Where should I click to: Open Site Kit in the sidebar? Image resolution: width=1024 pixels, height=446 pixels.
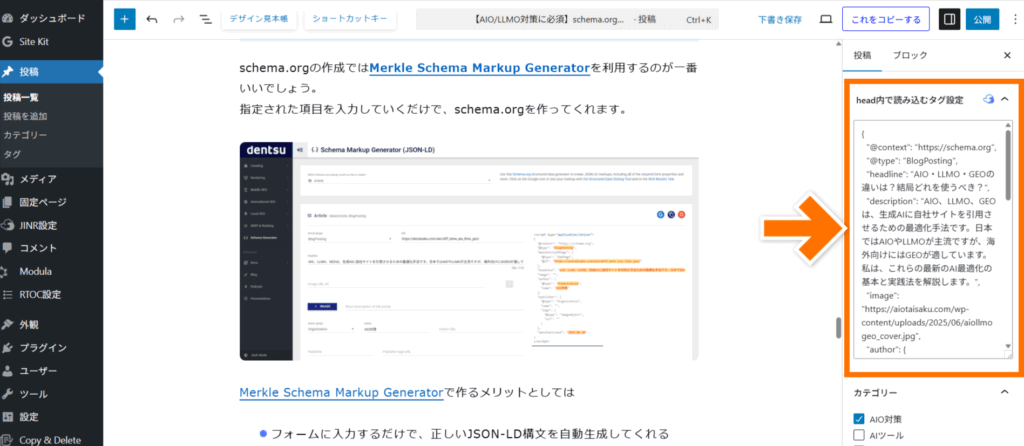(52, 42)
